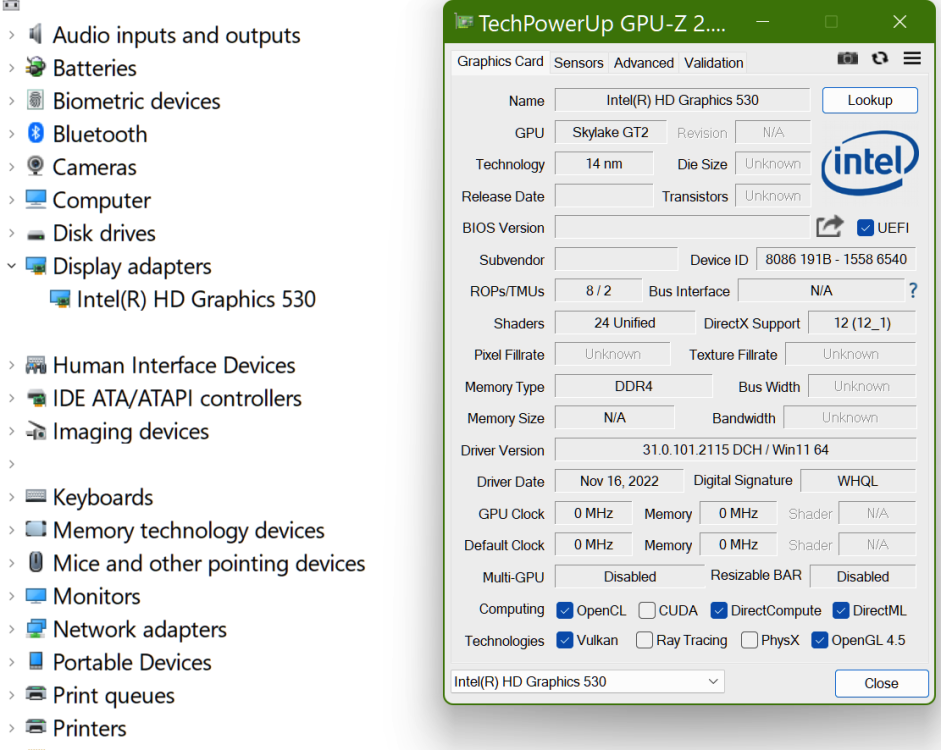Click the Close button in GPU-Z

click(881, 683)
